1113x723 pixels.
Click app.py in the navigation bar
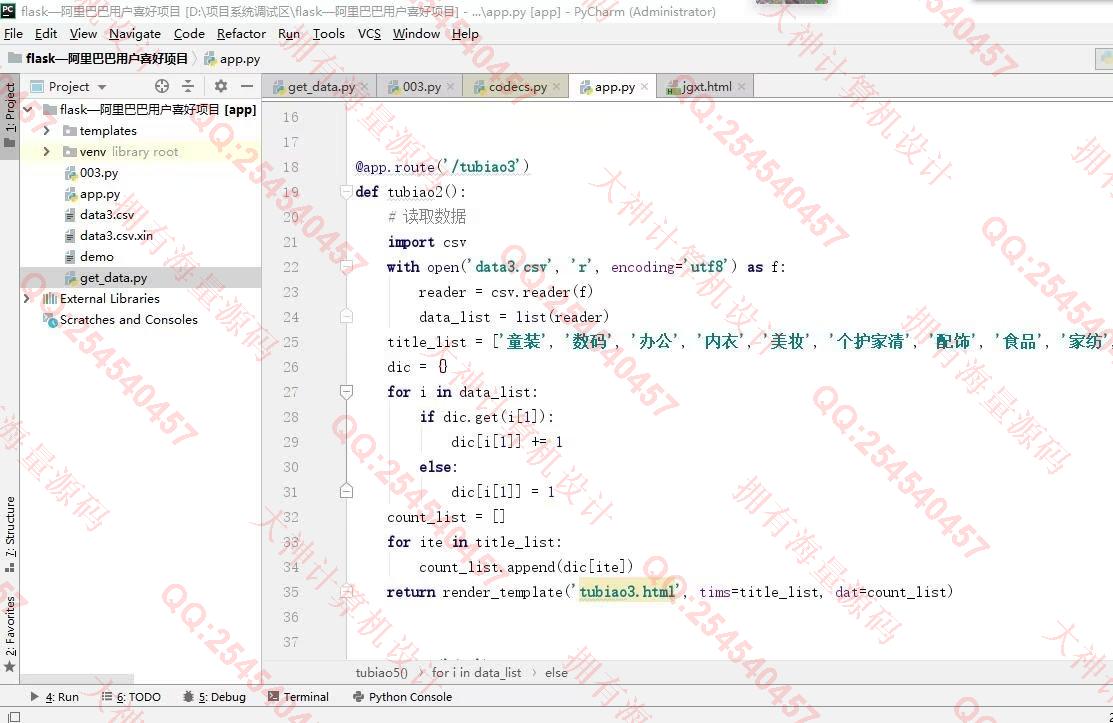tap(233, 59)
